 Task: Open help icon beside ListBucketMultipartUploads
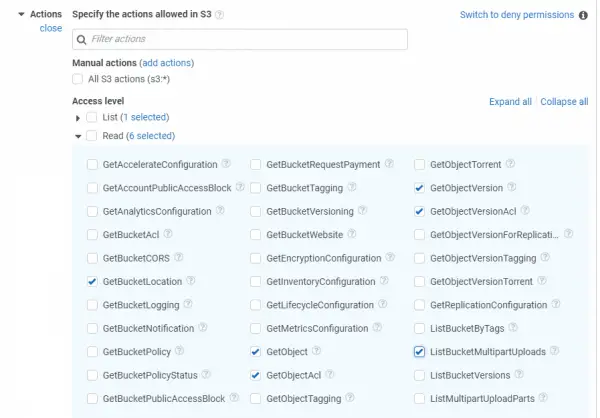pyautogui.click(x=554, y=351)
